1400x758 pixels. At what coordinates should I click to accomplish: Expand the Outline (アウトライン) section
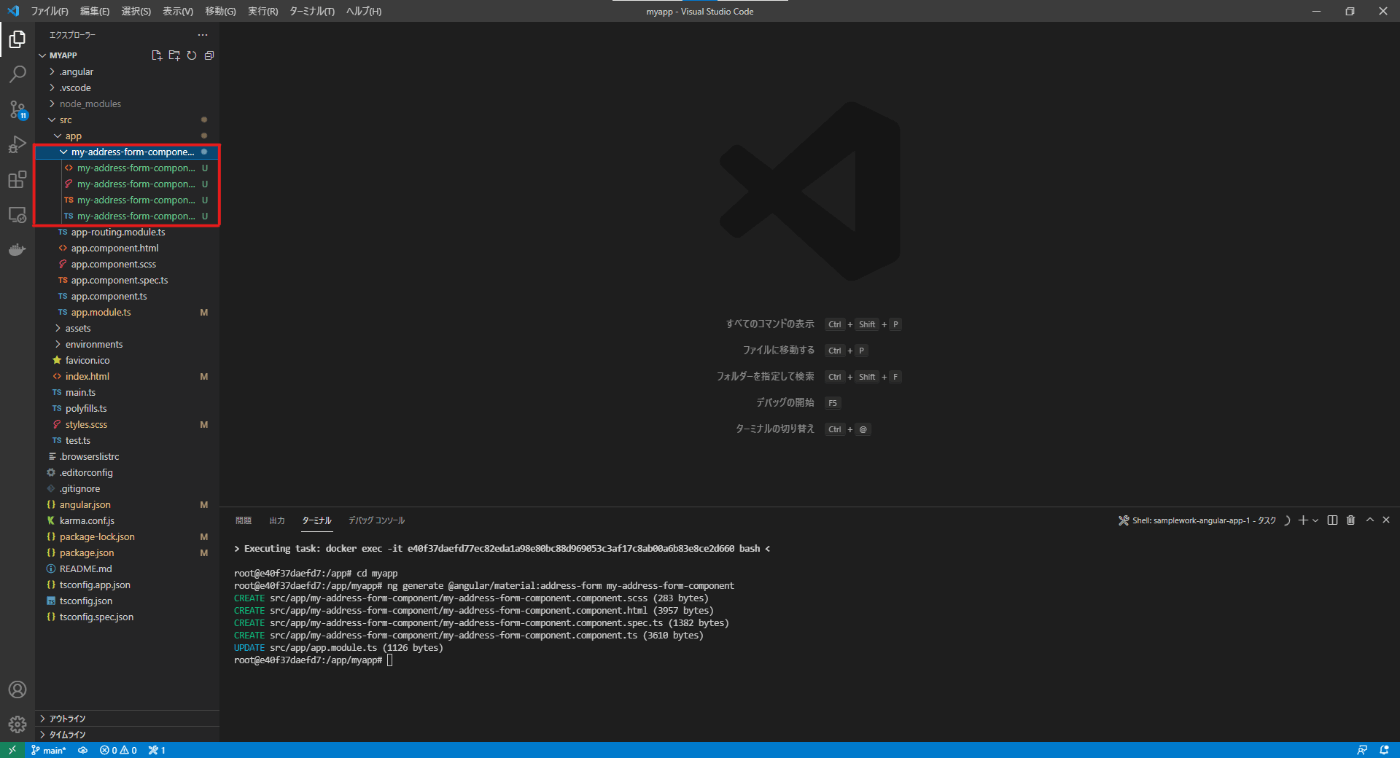point(128,719)
